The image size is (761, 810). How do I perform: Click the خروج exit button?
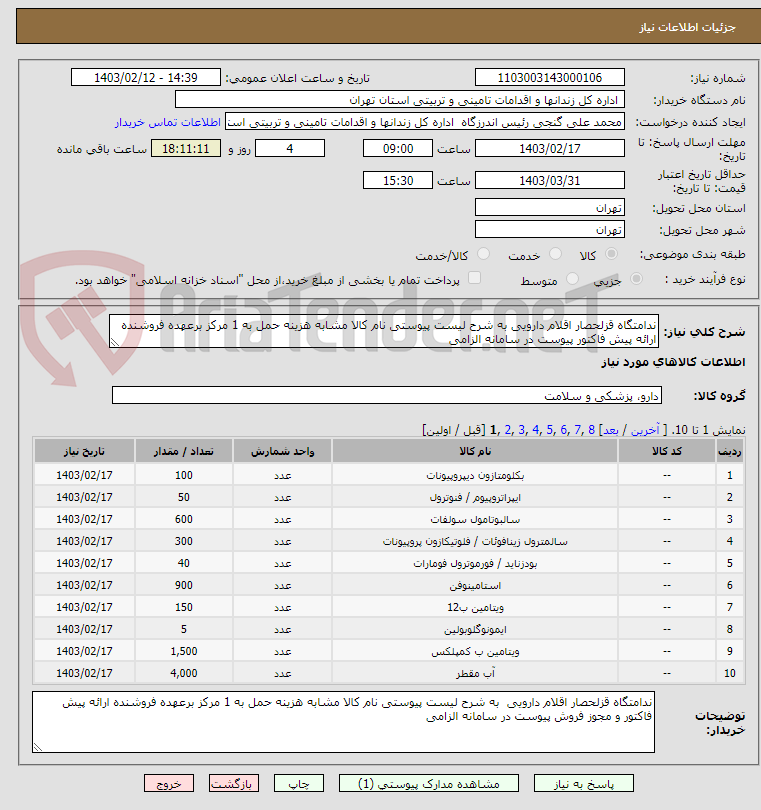(x=169, y=784)
